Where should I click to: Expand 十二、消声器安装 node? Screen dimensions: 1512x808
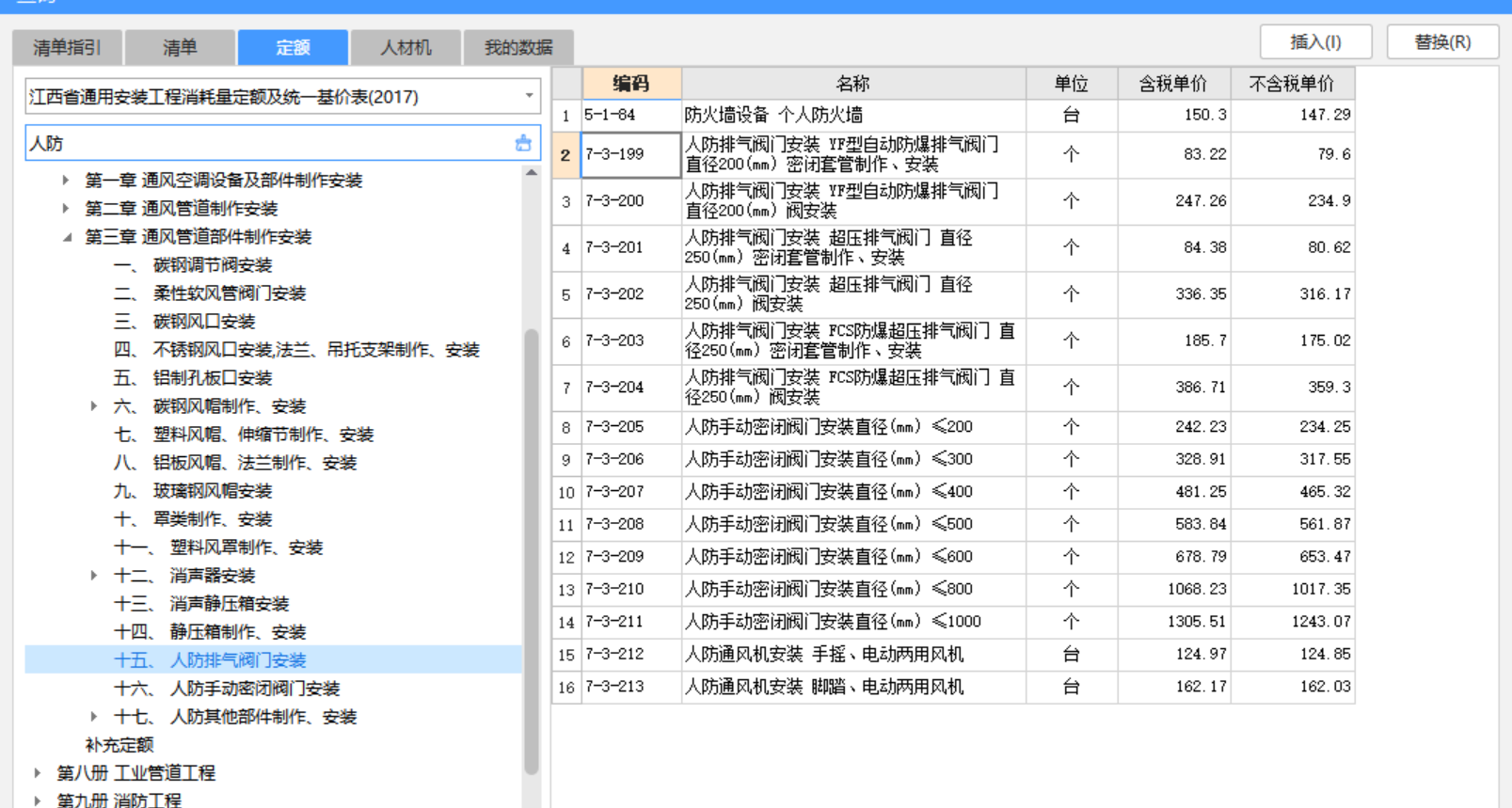pyautogui.click(x=93, y=576)
